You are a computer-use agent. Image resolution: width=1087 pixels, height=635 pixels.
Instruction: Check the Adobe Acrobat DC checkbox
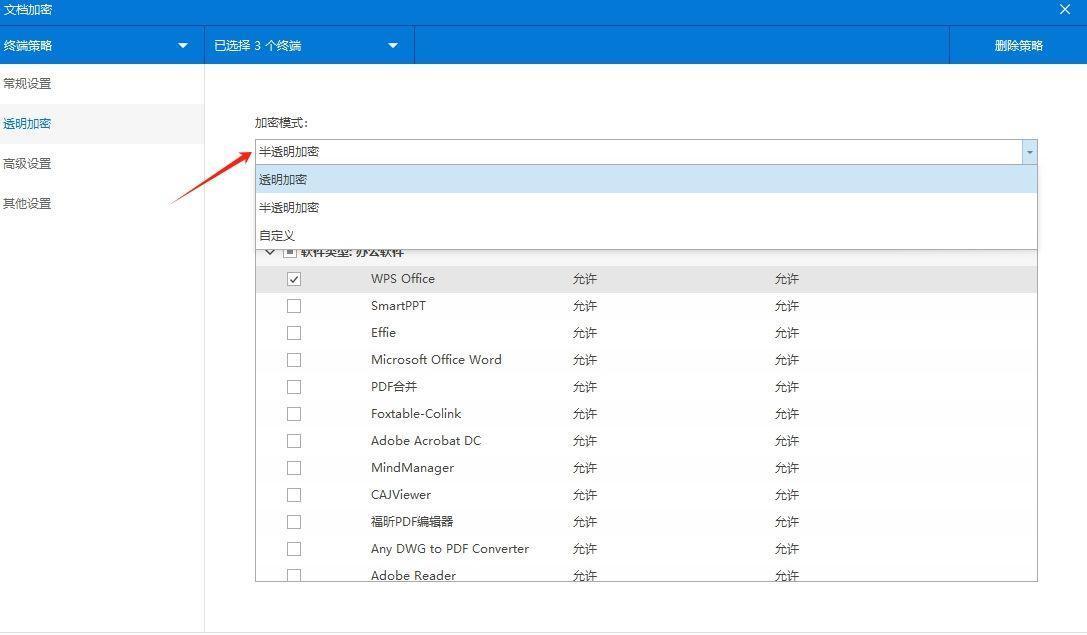pyautogui.click(x=294, y=441)
